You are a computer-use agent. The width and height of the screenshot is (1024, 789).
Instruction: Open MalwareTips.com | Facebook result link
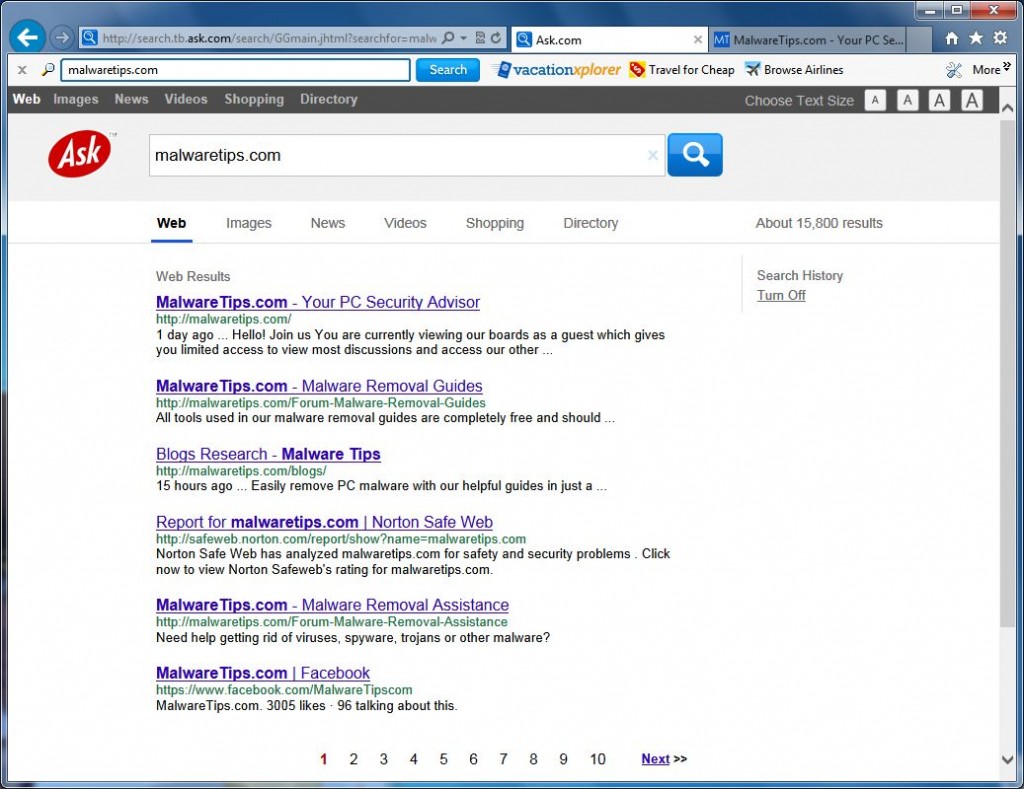point(263,673)
